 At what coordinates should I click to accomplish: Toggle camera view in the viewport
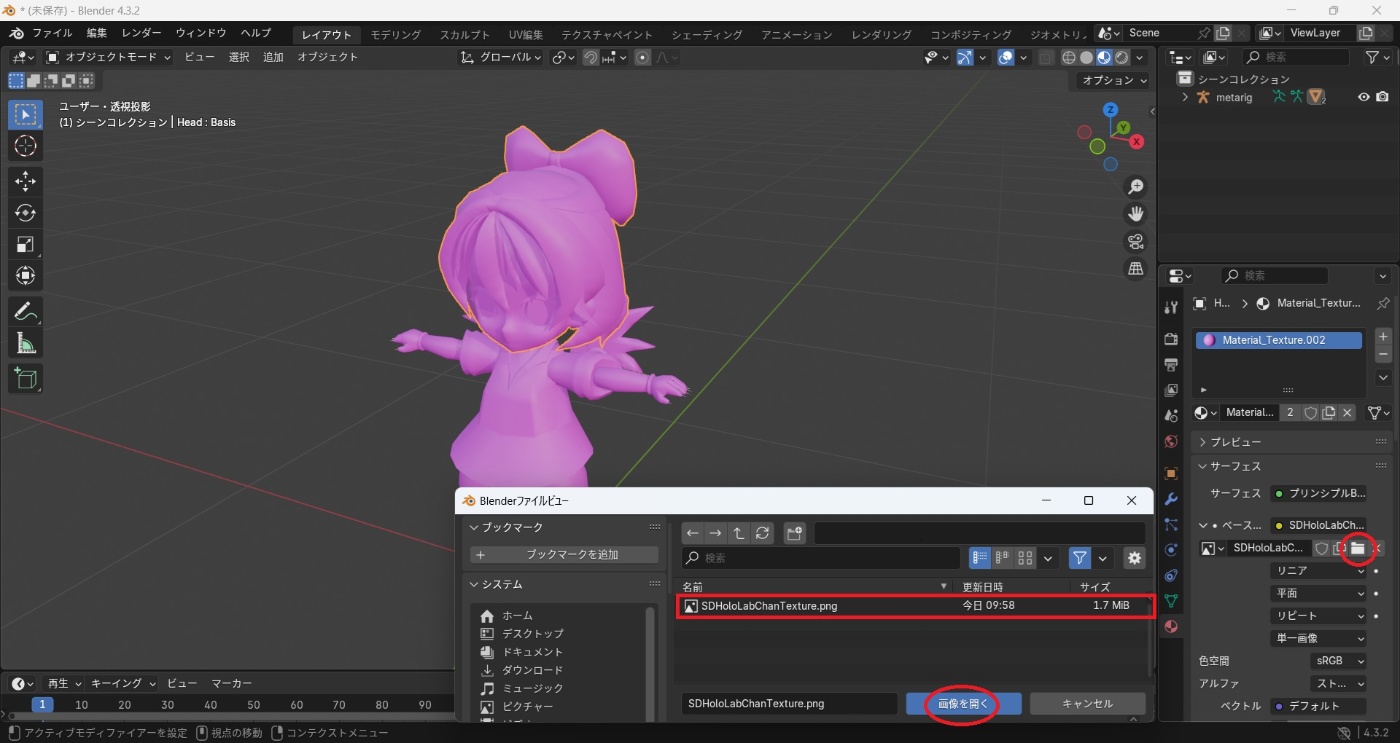pyautogui.click(x=1136, y=241)
